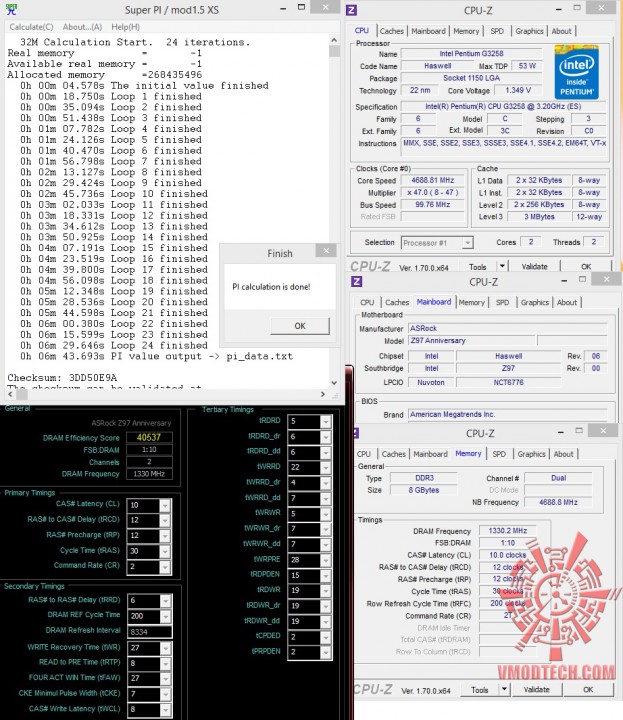Minimize the Super PI window
Image resolution: width=623 pixels, height=720 pixels.
coord(283,9)
